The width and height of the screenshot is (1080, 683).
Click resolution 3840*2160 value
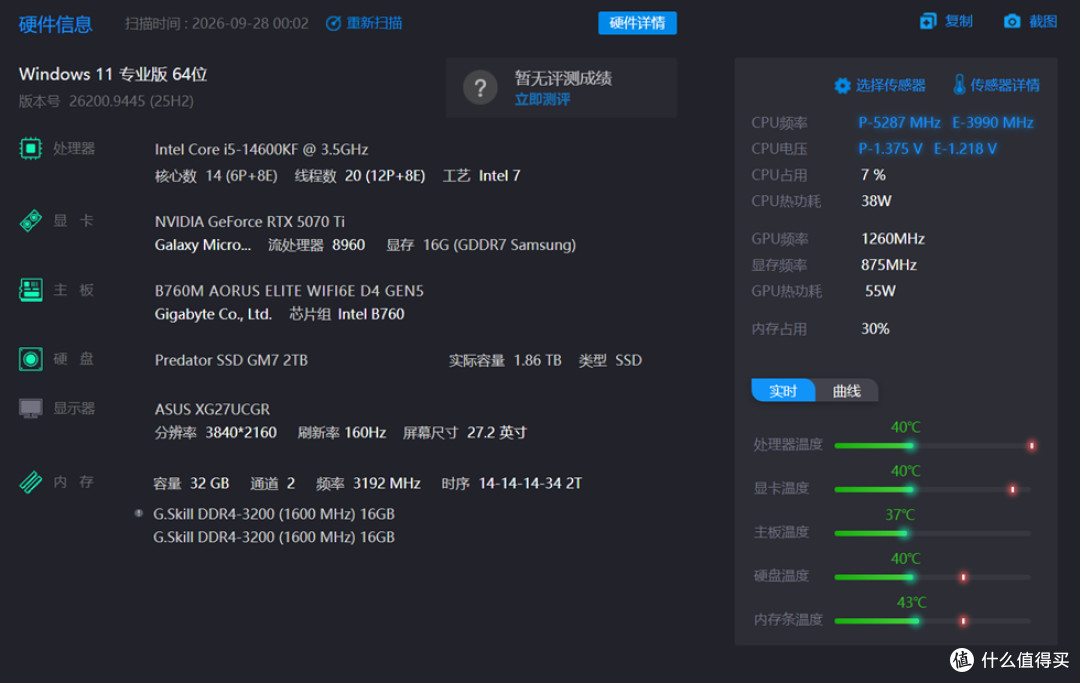[241, 432]
